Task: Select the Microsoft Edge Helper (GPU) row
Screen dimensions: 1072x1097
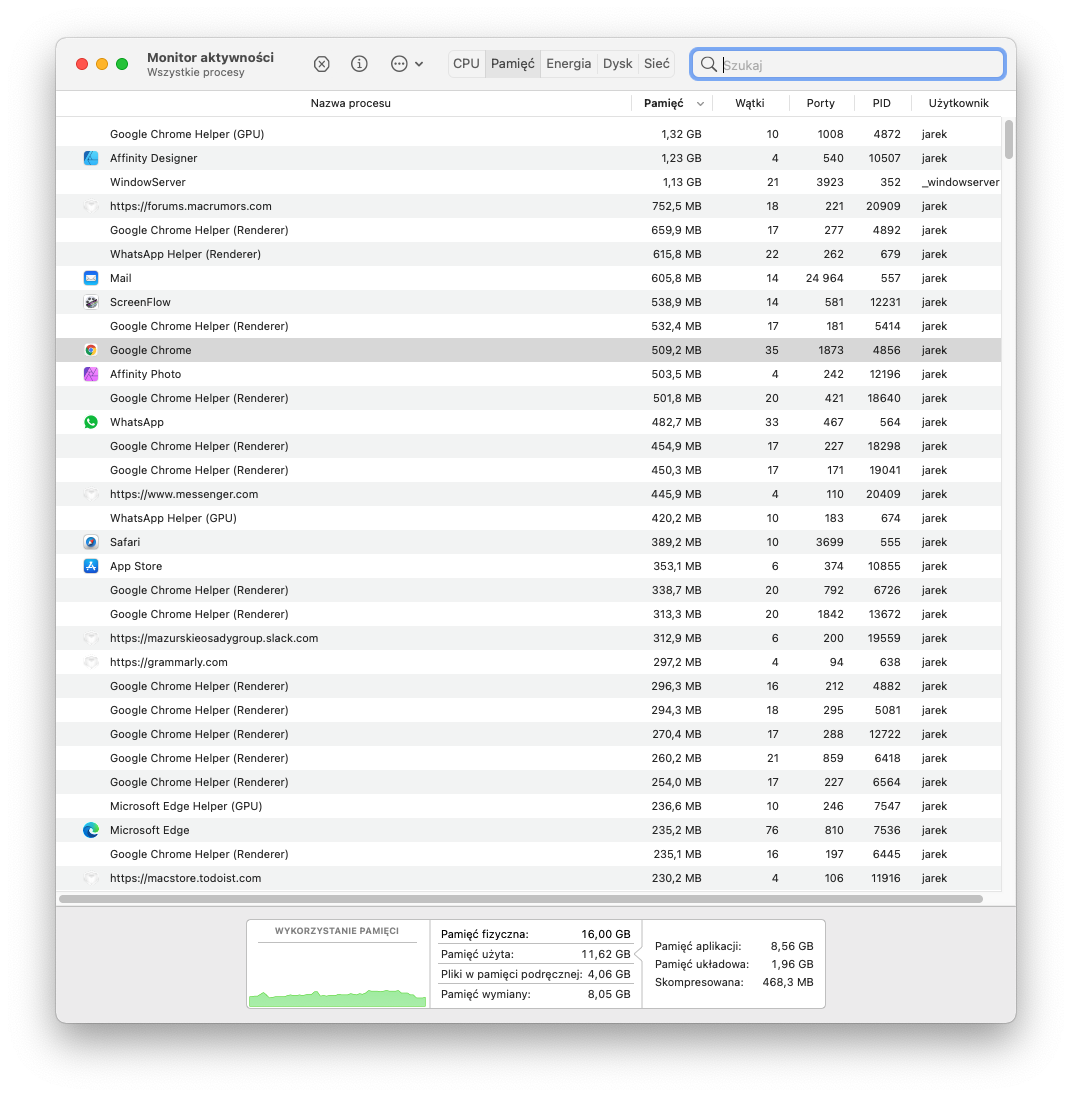Action: [528, 807]
